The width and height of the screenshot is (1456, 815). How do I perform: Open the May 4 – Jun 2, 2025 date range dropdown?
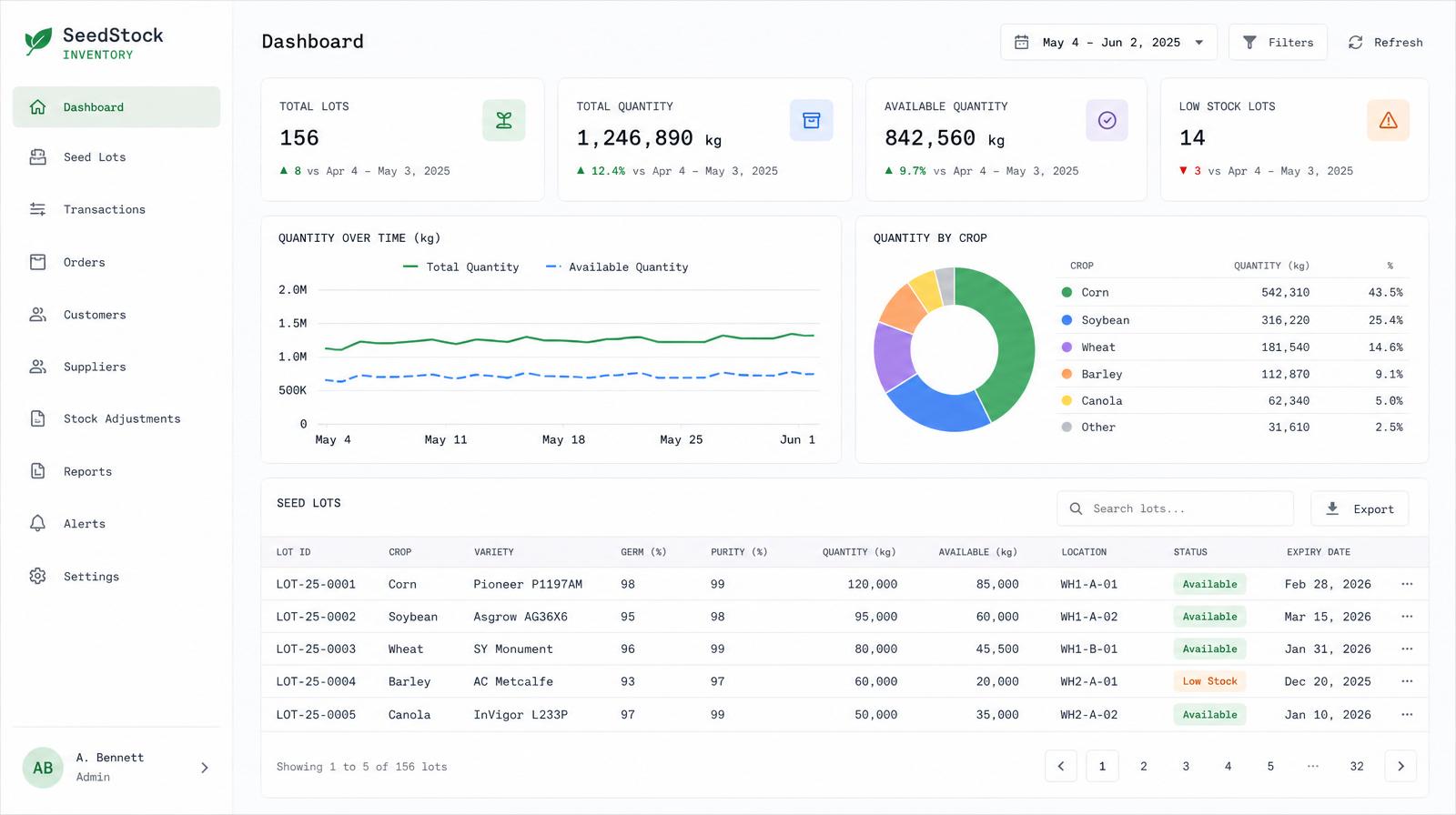coord(1108,43)
